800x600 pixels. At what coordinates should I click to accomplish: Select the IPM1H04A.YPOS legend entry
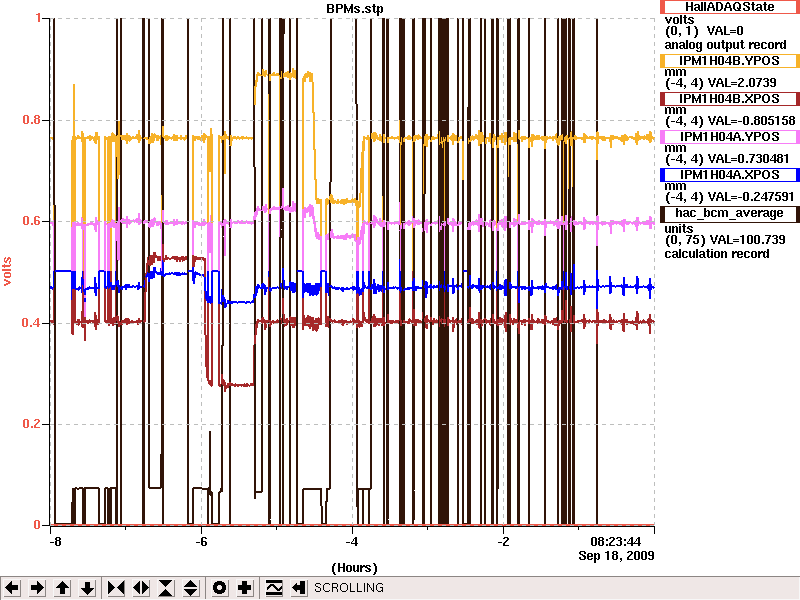tap(730, 137)
